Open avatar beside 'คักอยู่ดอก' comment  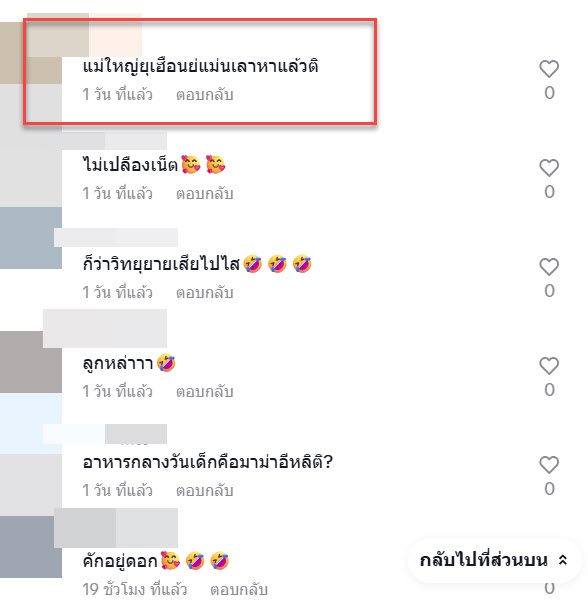click(31, 547)
